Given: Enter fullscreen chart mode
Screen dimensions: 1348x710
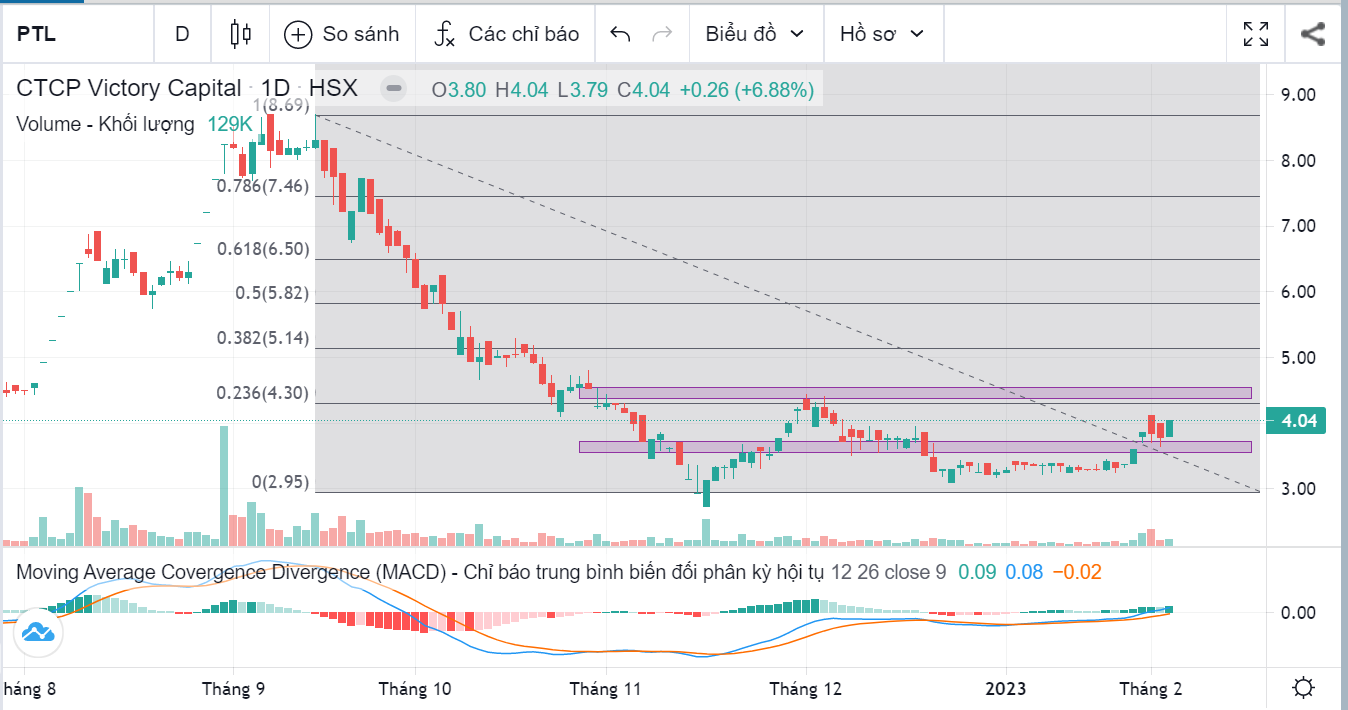Looking at the screenshot, I should click(x=1256, y=33).
